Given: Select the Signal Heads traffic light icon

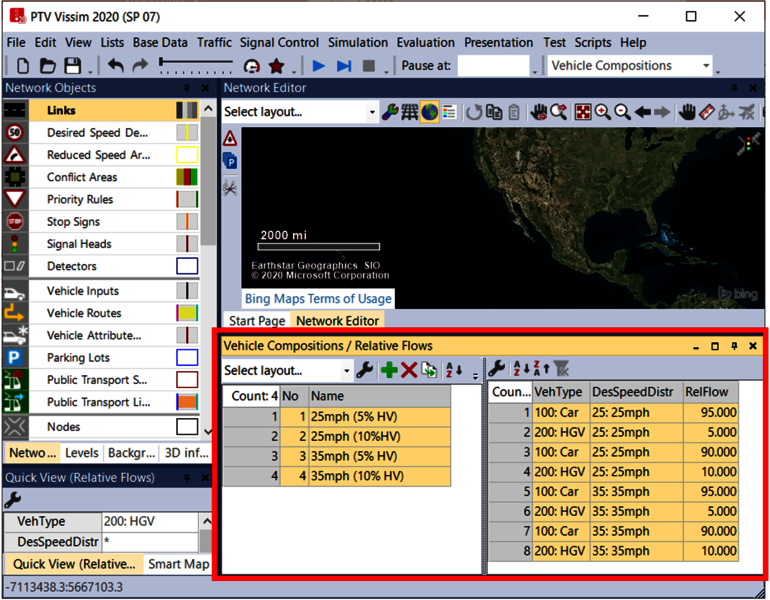Looking at the screenshot, I should coord(15,244).
